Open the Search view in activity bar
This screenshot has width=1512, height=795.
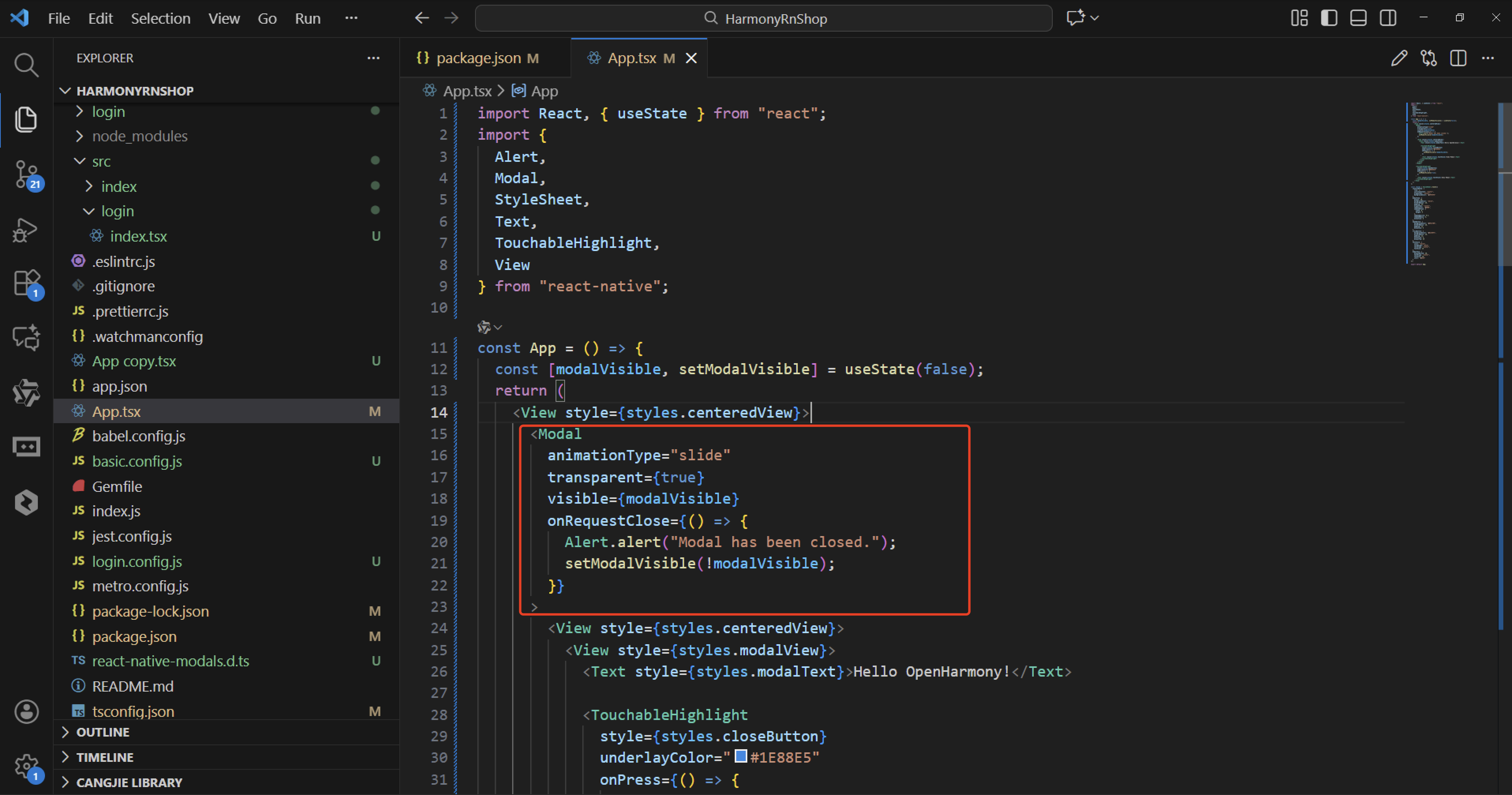(26, 65)
